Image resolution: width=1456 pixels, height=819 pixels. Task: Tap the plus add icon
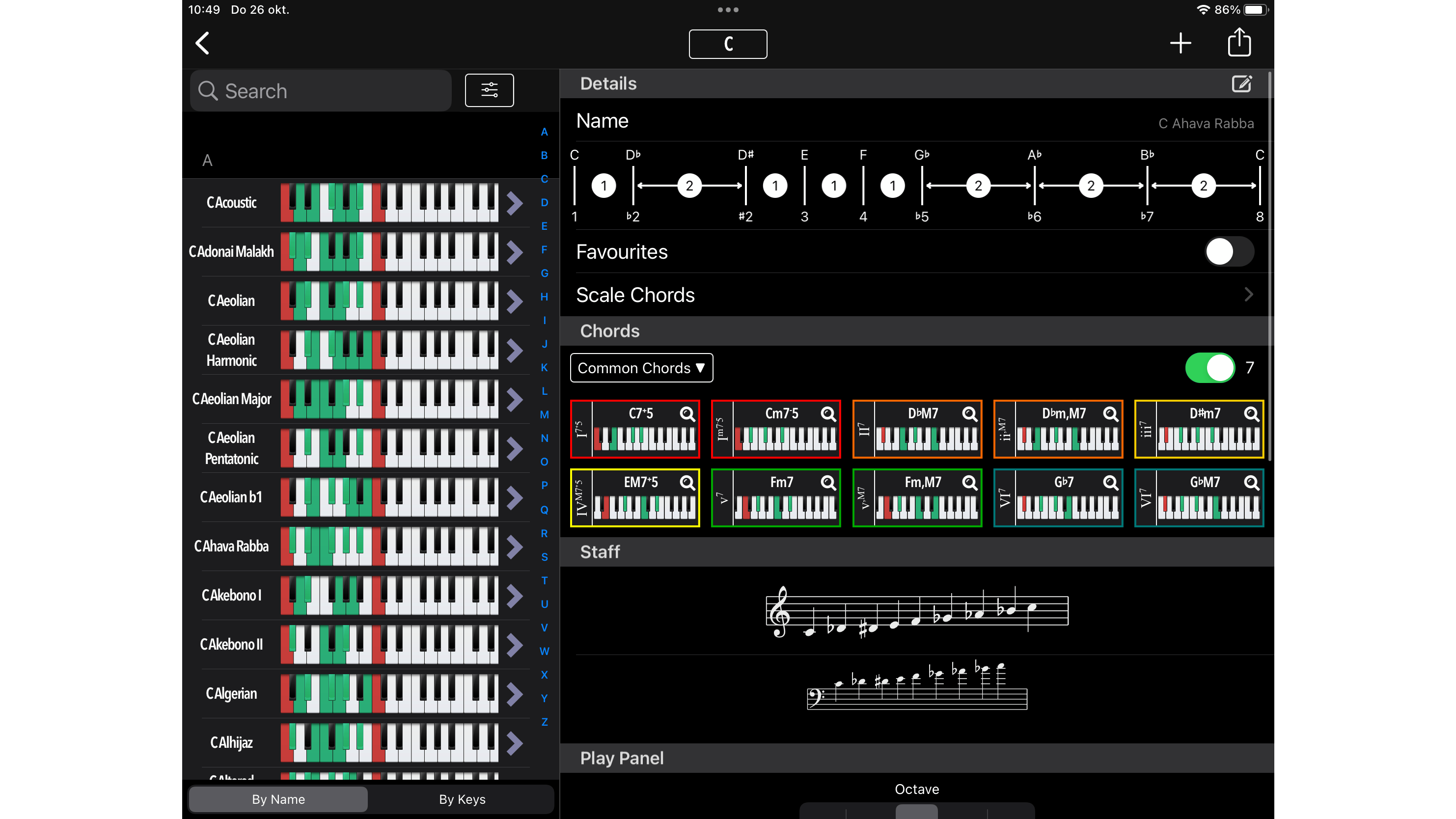point(1180,43)
